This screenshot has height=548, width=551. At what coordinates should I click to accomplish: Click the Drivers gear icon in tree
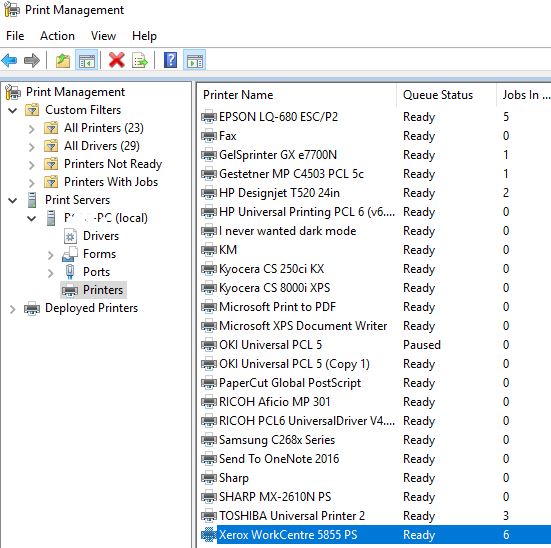click(70, 236)
